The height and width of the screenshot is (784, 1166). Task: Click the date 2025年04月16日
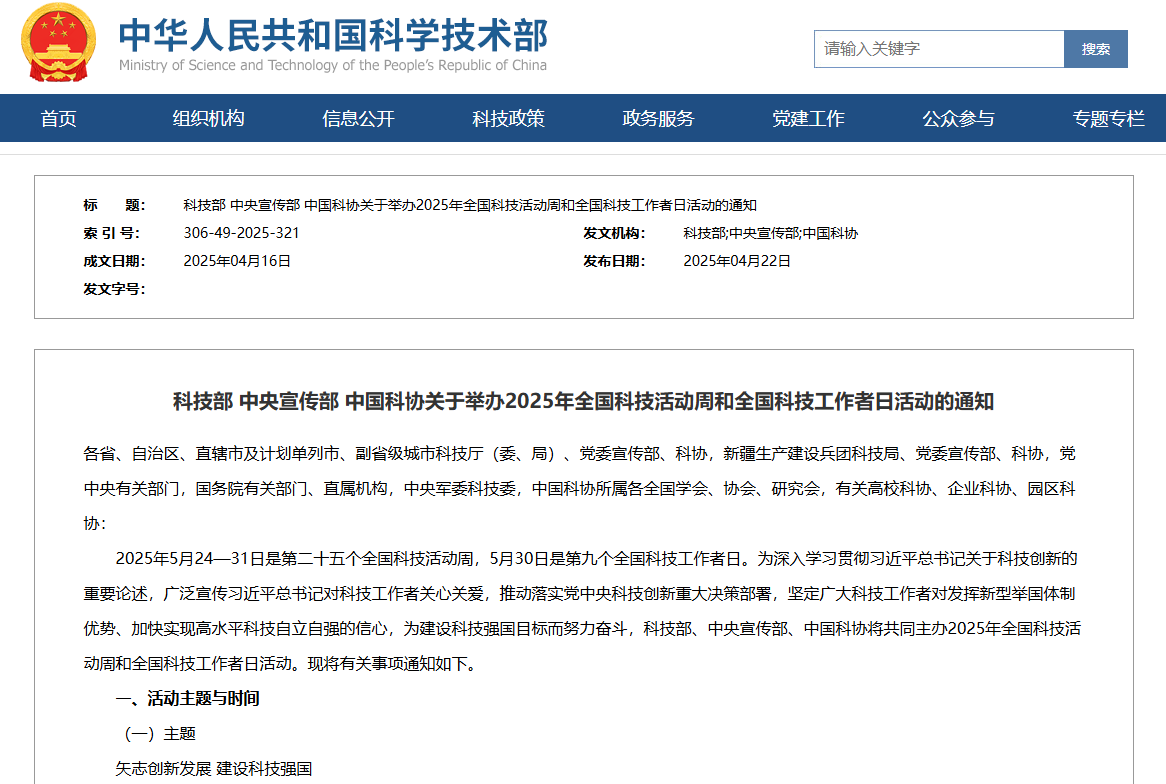coord(237,261)
